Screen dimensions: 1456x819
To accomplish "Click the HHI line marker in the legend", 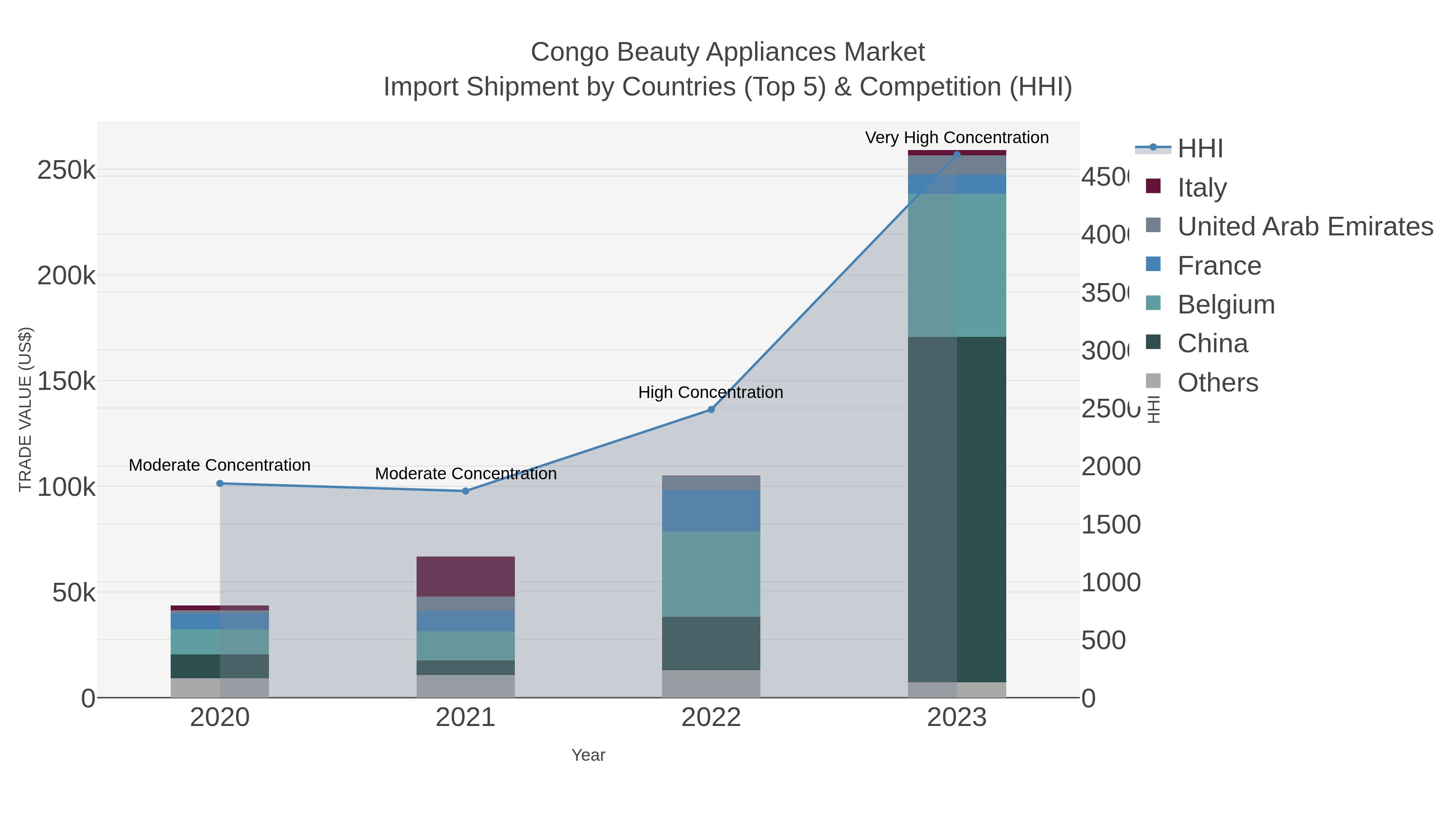I will coord(1153,148).
